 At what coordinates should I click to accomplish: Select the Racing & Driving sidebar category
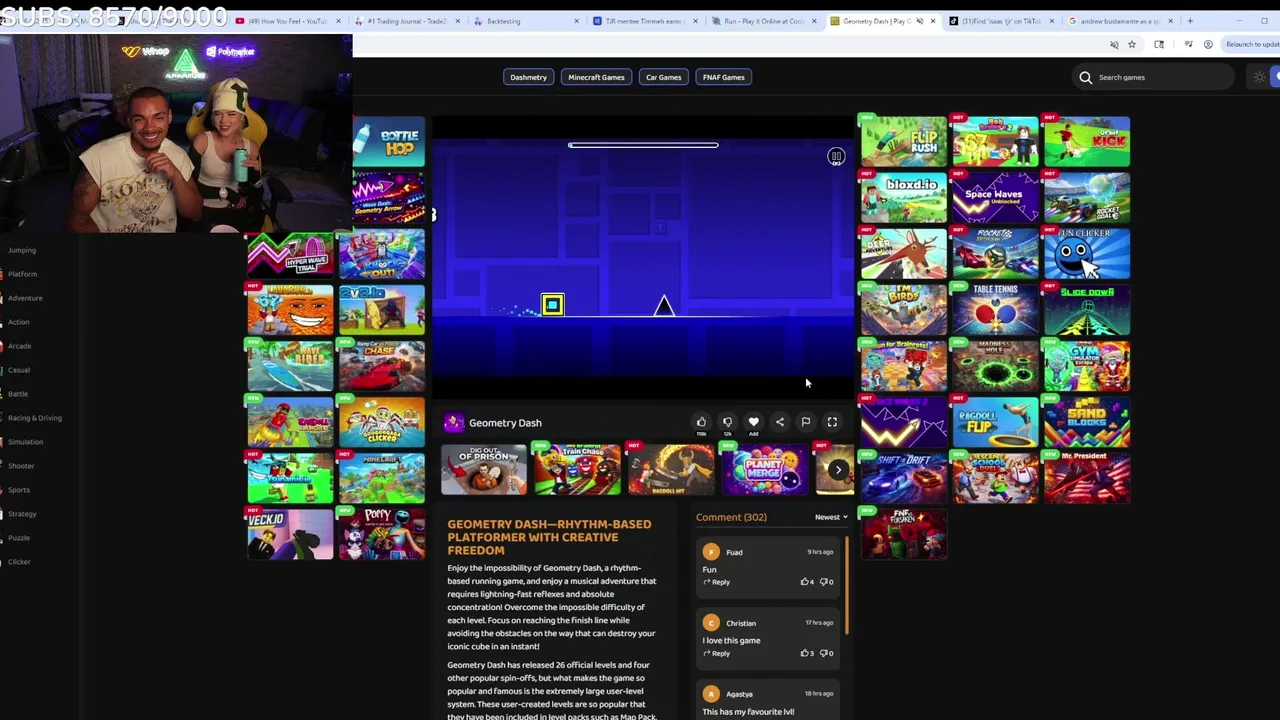(x=34, y=418)
